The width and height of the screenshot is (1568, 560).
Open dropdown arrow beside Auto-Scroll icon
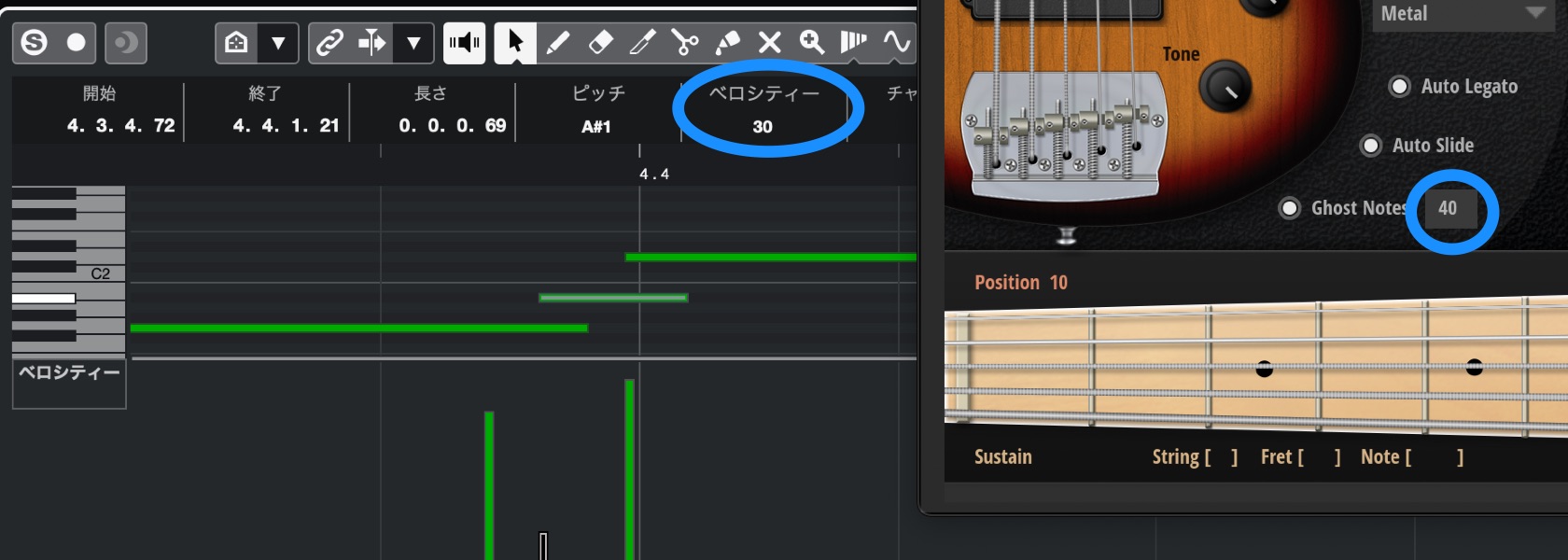tap(413, 43)
